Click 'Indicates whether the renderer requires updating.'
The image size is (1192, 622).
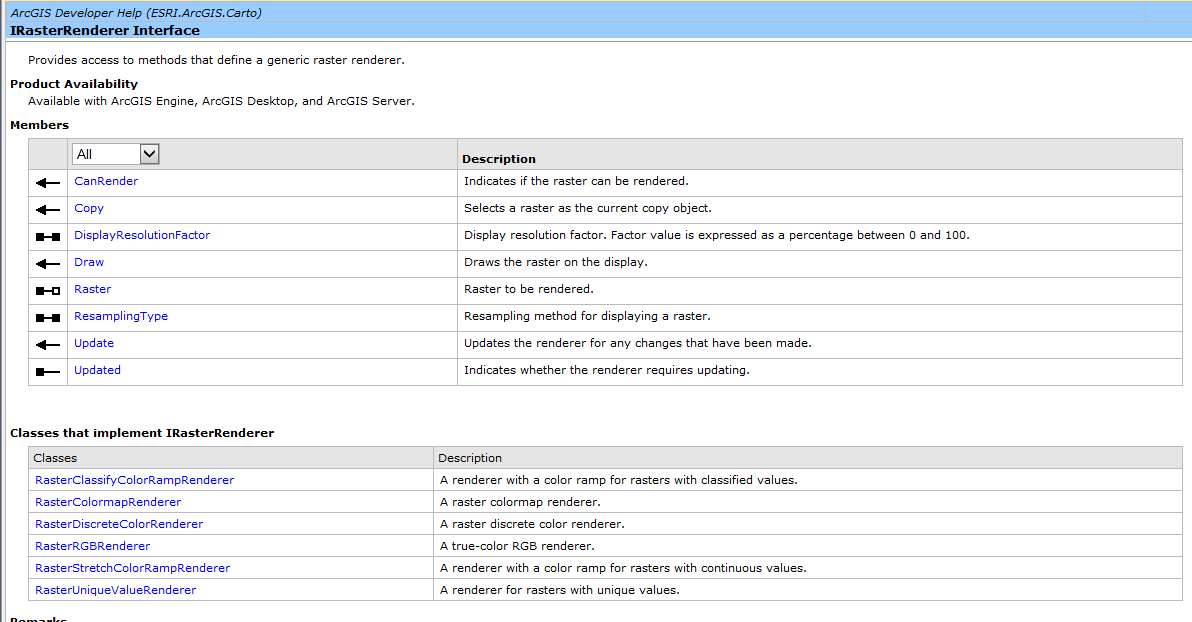tap(607, 370)
